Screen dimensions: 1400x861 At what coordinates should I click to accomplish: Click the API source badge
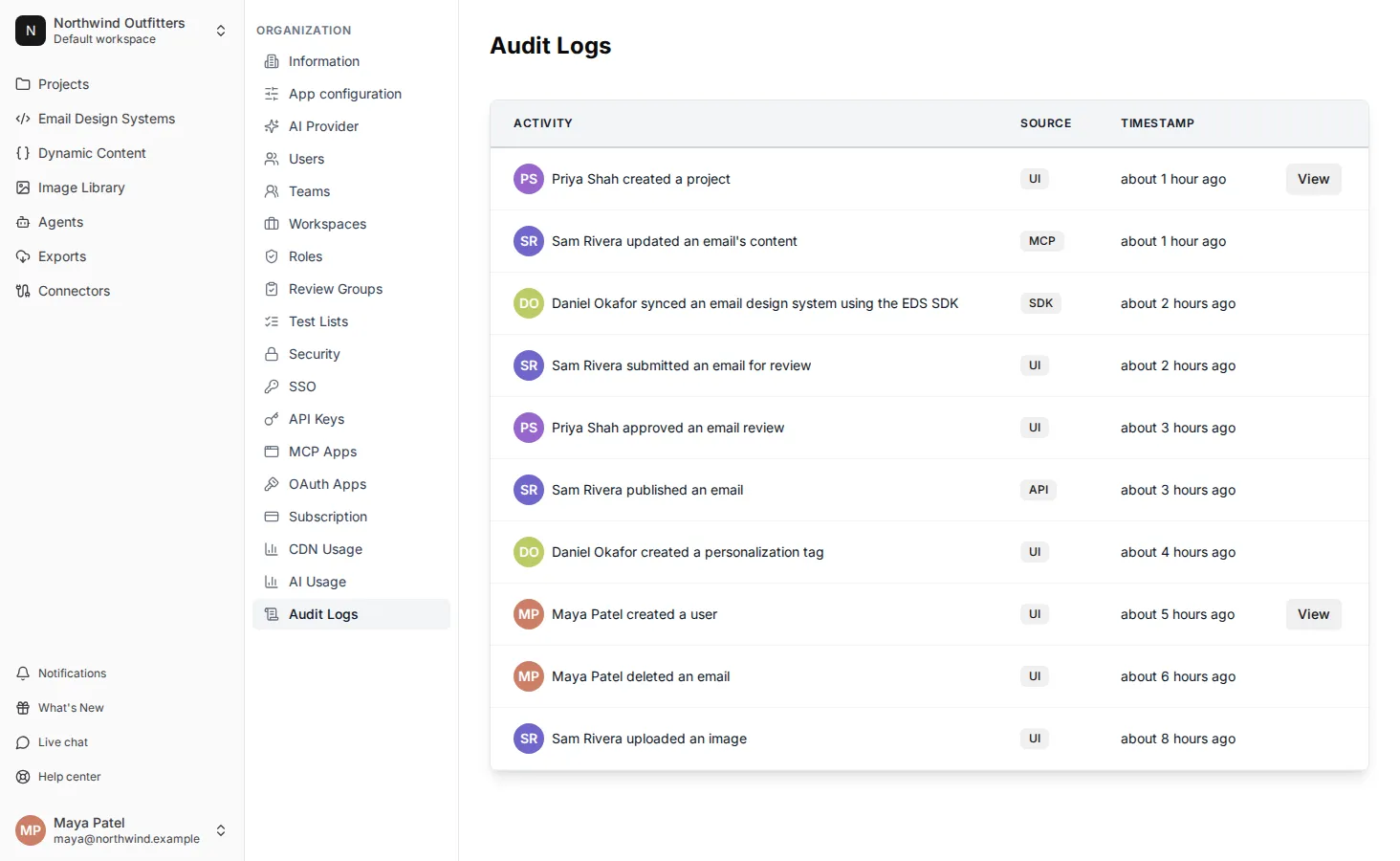(x=1039, y=490)
